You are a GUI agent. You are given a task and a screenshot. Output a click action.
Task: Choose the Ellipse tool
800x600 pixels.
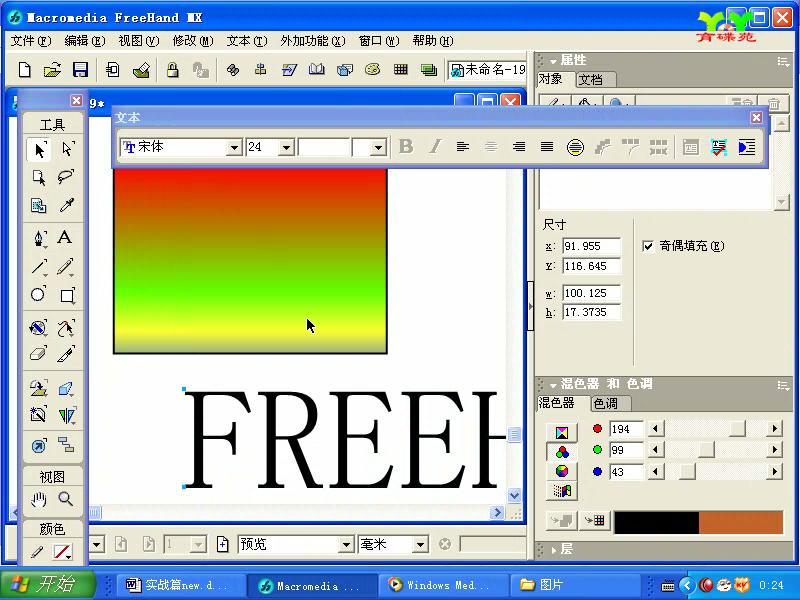pyautogui.click(x=38, y=294)
